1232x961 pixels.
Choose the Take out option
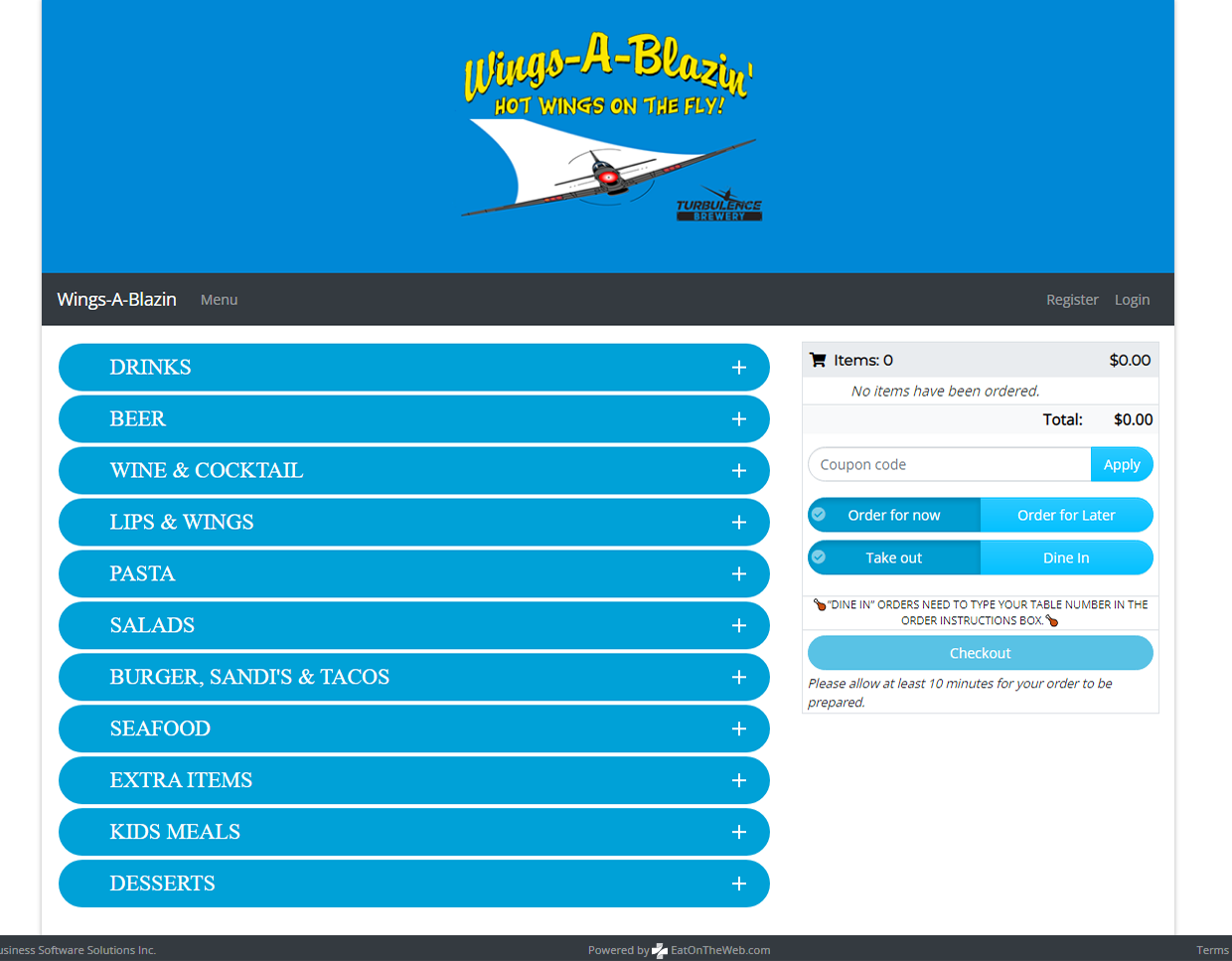click(x=894, y=558)
